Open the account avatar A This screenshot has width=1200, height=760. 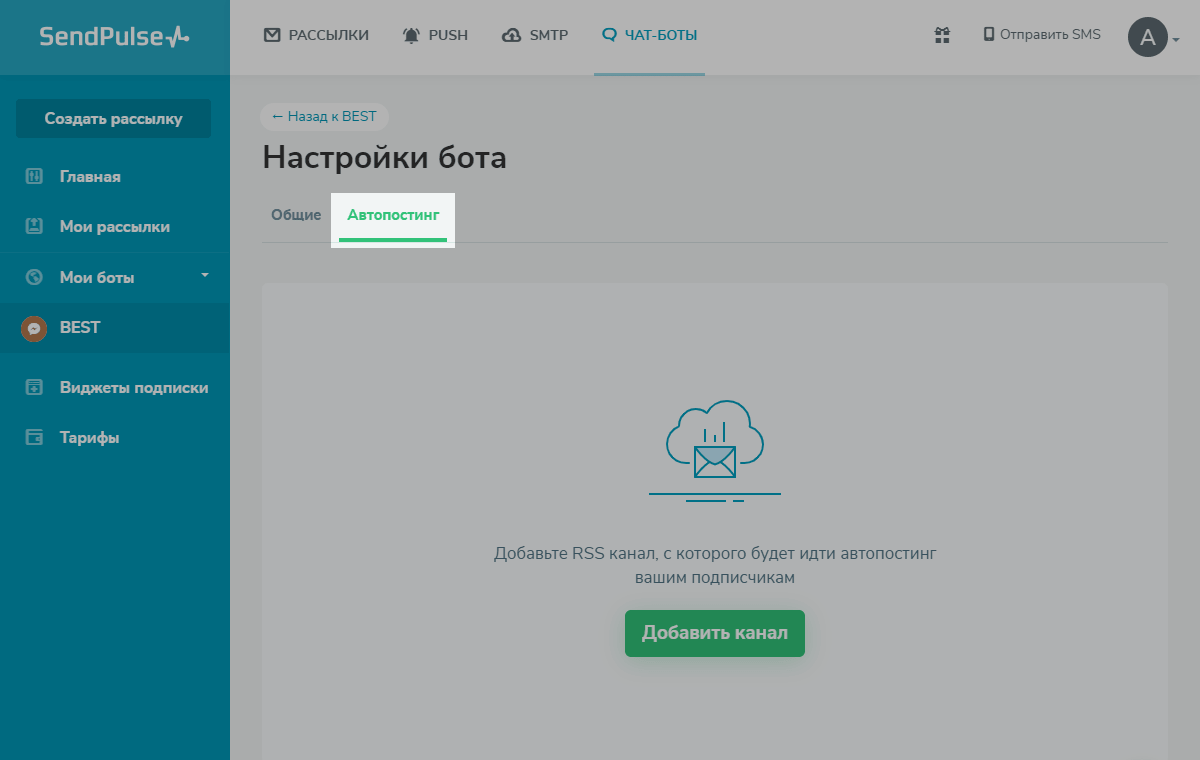point(1148,37)
